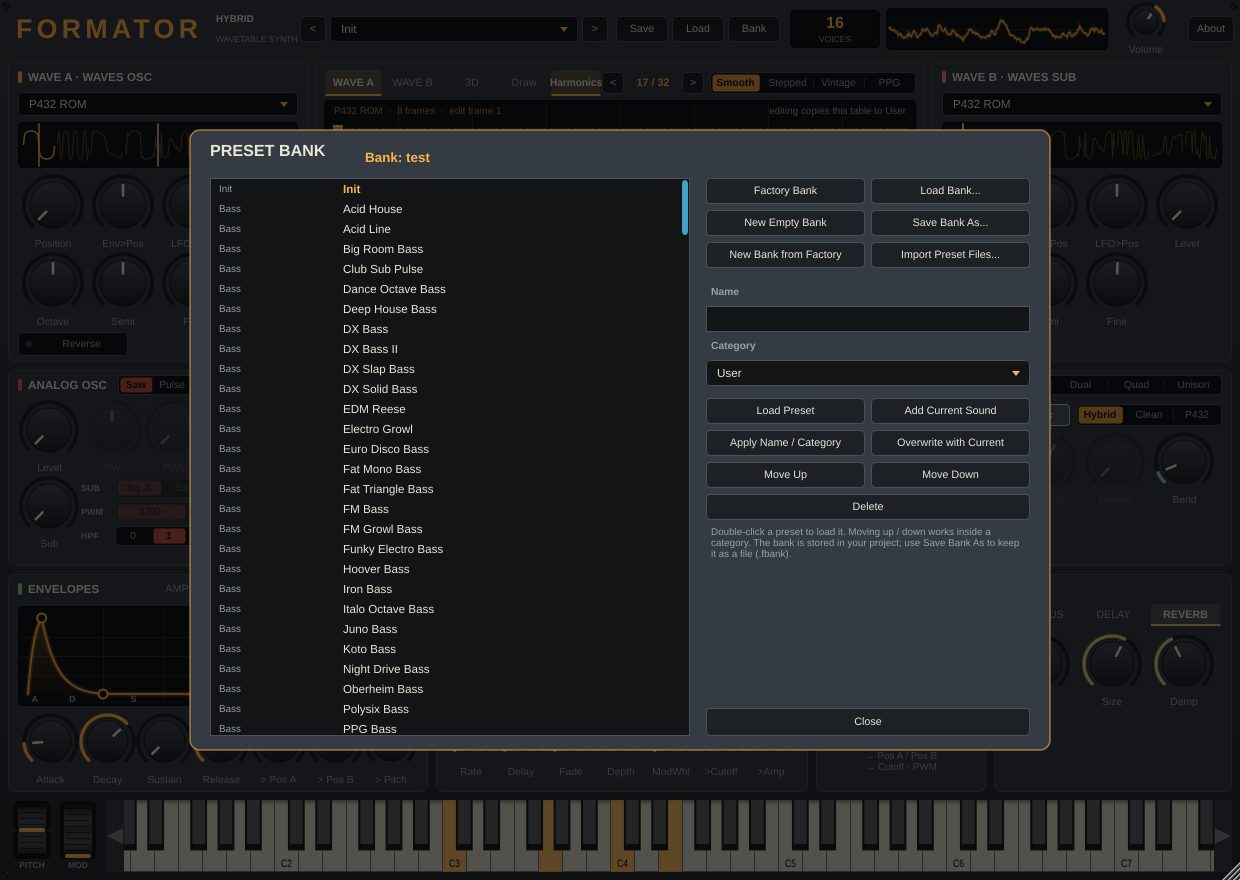Click the Volume knob
Viewport: 1240px width, 880px height.
tap(1146, 22)
